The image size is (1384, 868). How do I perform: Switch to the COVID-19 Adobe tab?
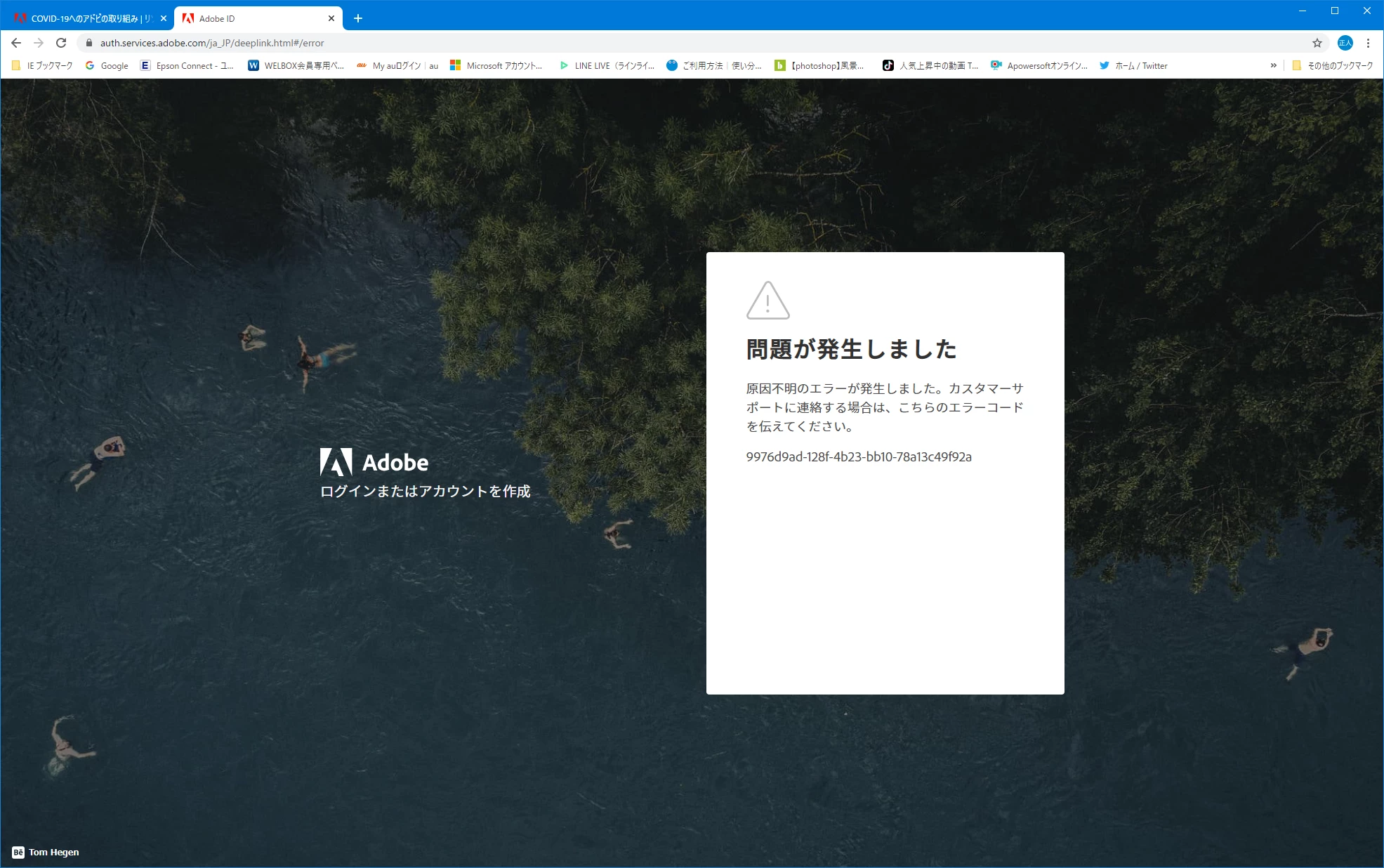(84, 18)
